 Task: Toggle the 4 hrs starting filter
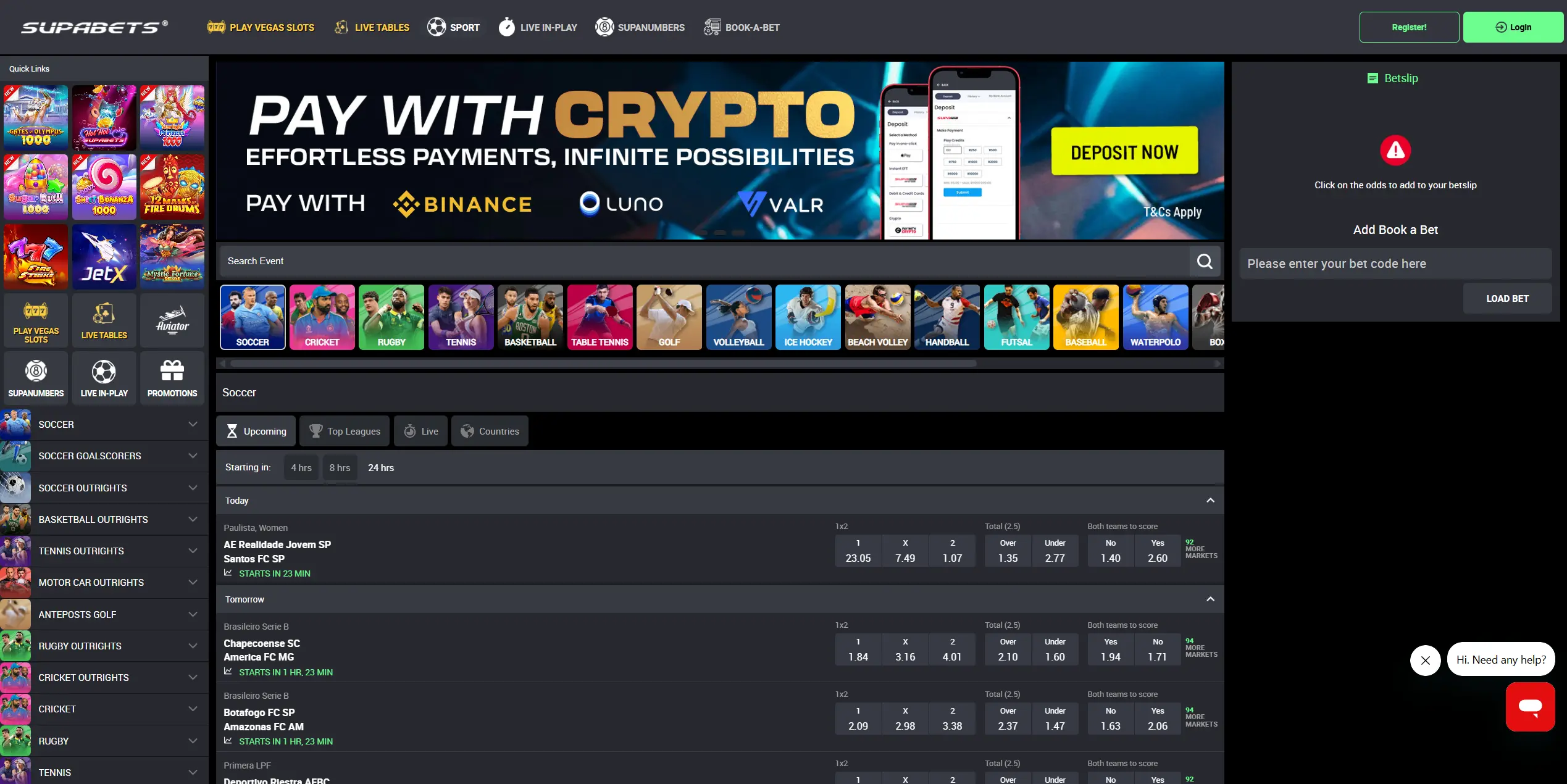point(301,467)
